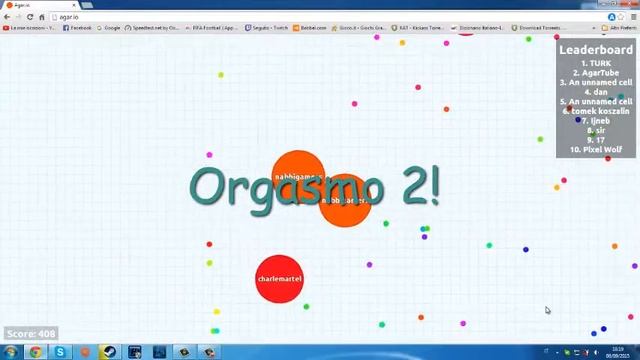
Task: Click the orange circle icon beside Skype
Action: pos(85,352)
